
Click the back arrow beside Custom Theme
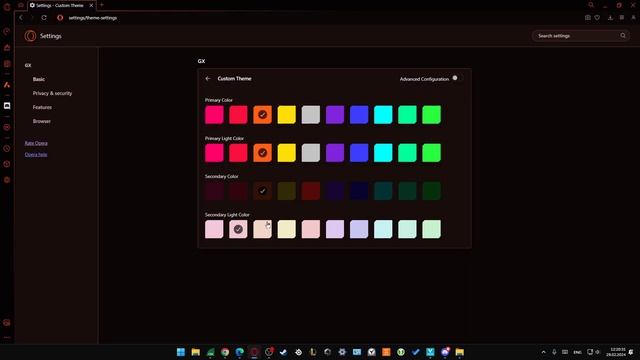tap(208, 78)
